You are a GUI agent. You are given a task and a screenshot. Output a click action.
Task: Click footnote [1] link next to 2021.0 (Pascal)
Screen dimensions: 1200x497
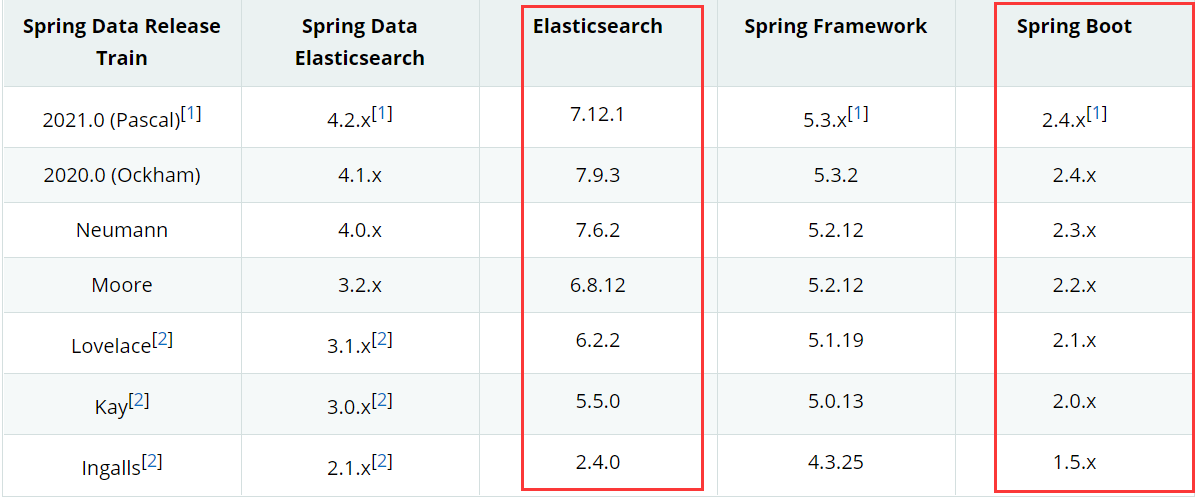[x=191, y=114]
